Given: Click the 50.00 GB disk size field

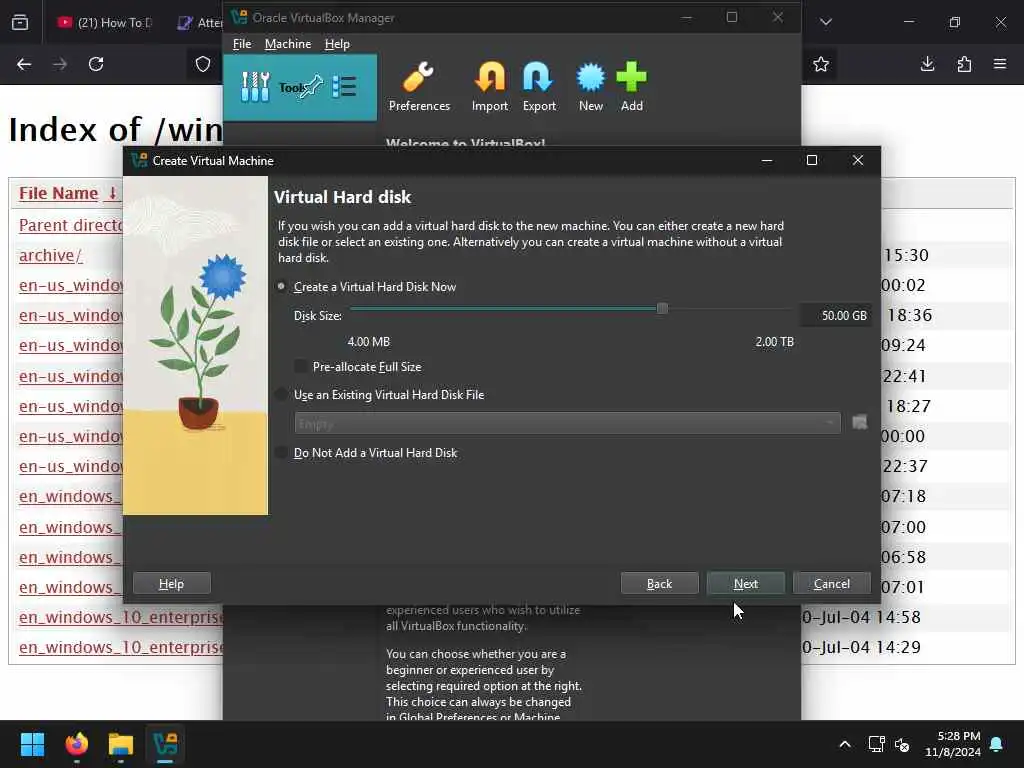Looking at the screenshot, I should click(x=836, y=315).
